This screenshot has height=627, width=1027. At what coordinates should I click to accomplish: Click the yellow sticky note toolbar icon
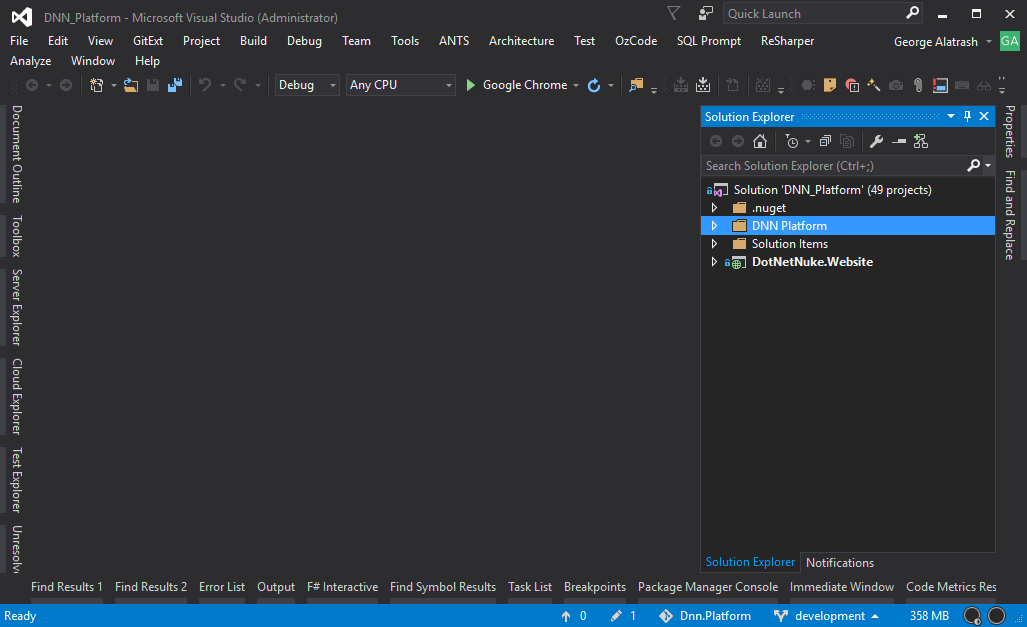click(830, 85)
